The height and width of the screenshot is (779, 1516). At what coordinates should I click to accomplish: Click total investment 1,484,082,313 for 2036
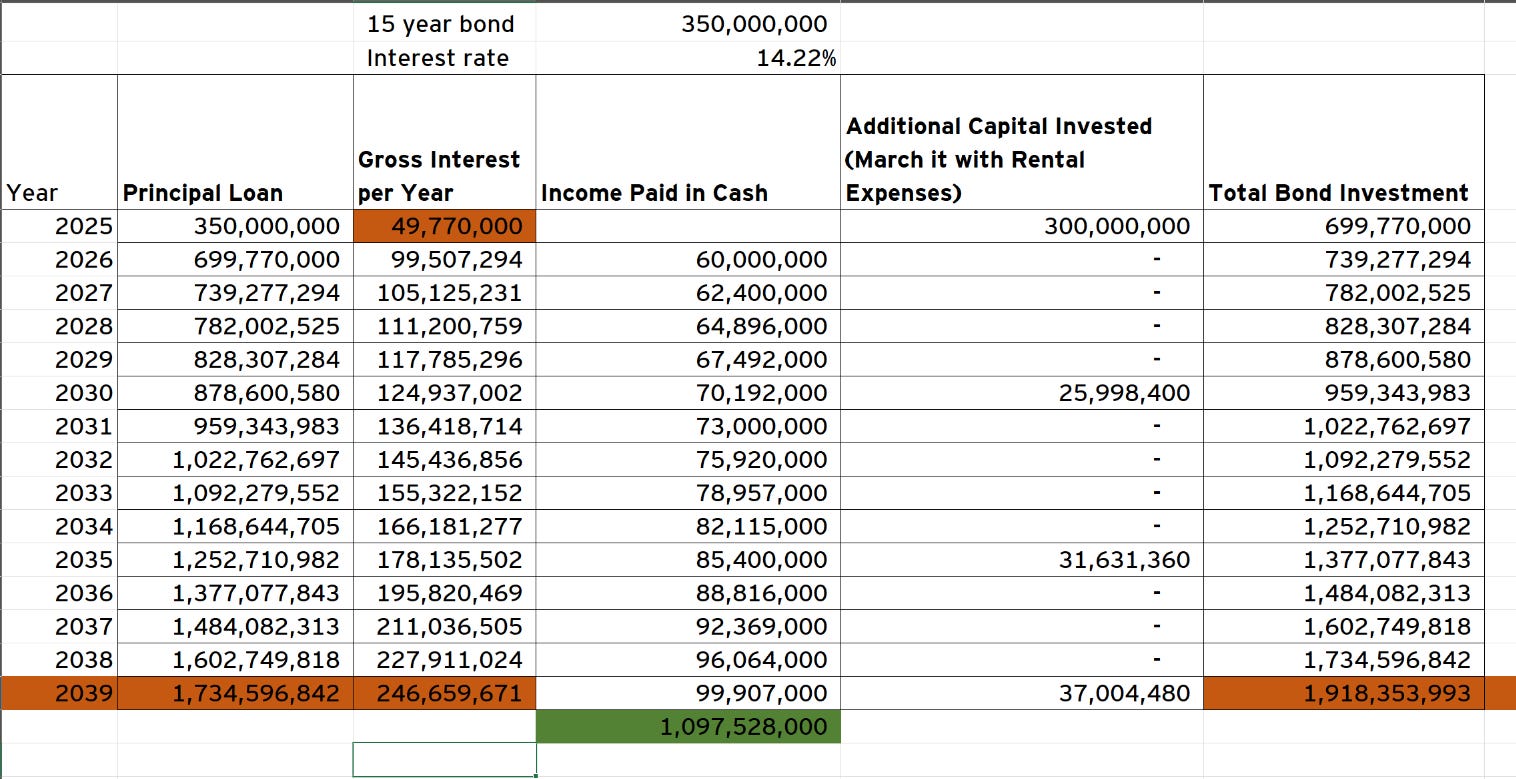click(1343, 593)
